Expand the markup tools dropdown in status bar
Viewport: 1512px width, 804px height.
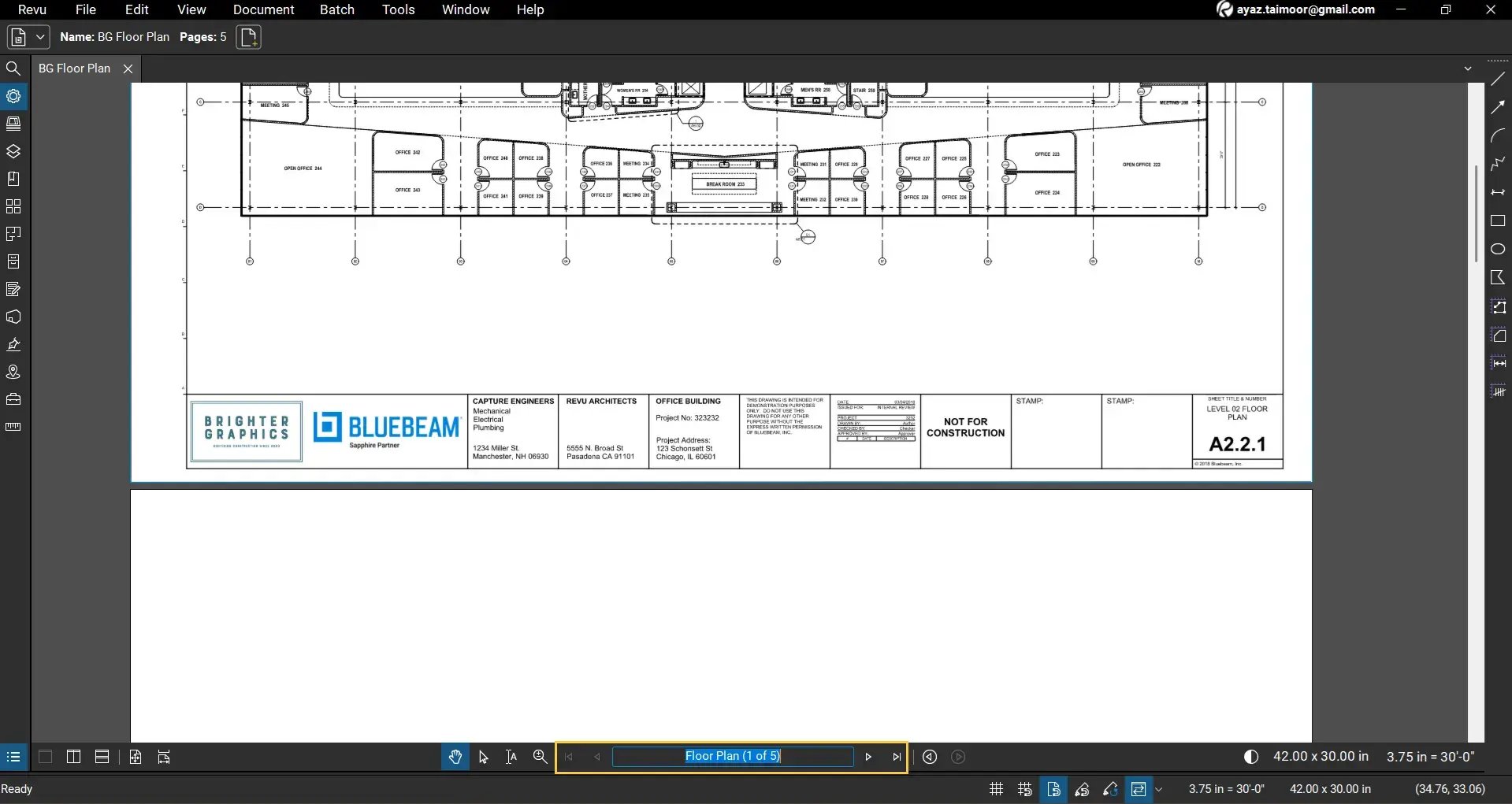tap(1160, 789)
